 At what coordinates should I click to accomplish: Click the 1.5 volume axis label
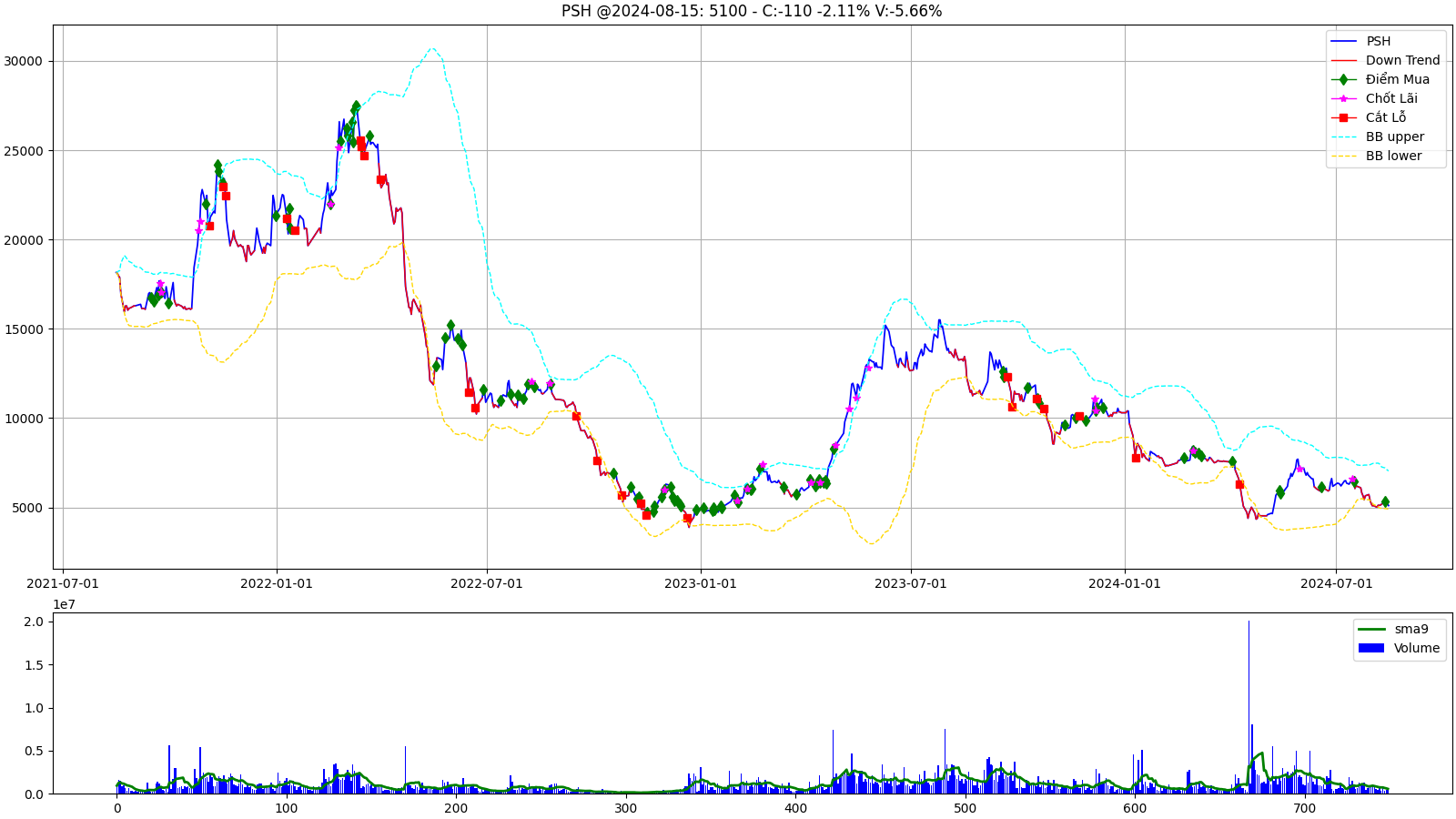point(34,664)
